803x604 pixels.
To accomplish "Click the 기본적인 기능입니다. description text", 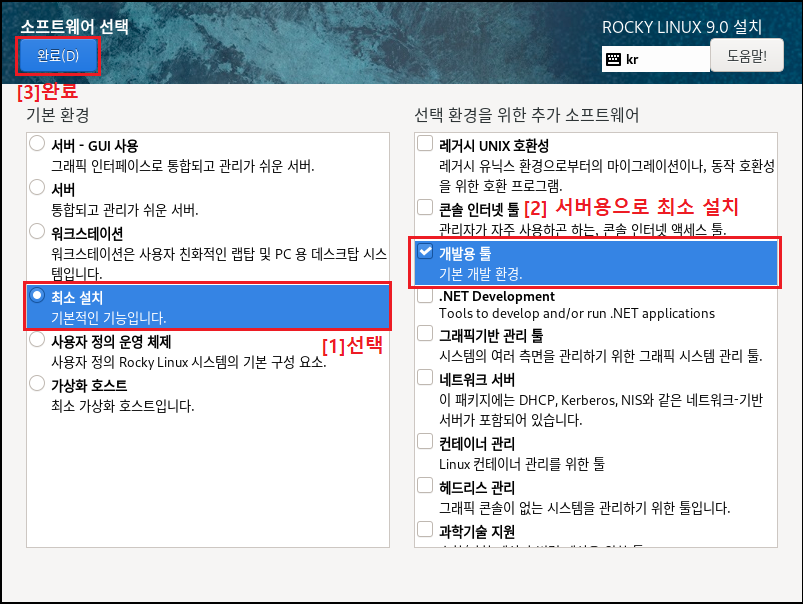I will pos(109,318).
